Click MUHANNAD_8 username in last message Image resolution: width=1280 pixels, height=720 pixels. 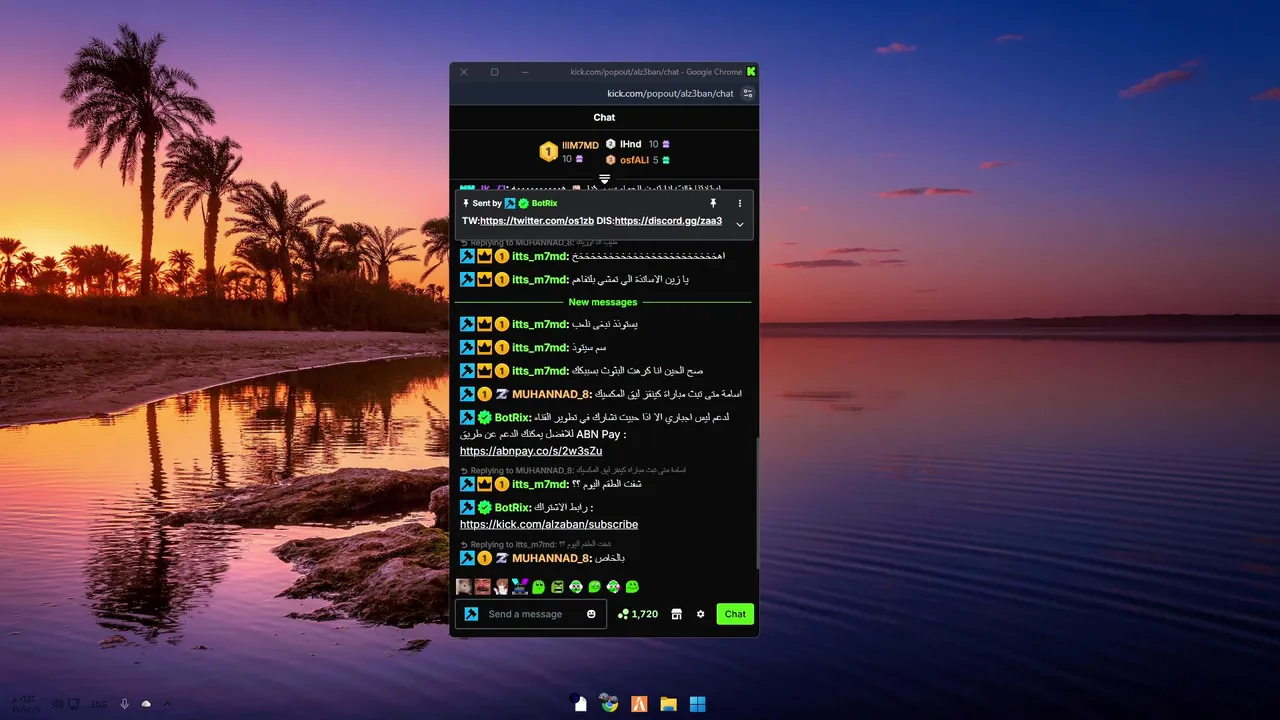point(552,558)
